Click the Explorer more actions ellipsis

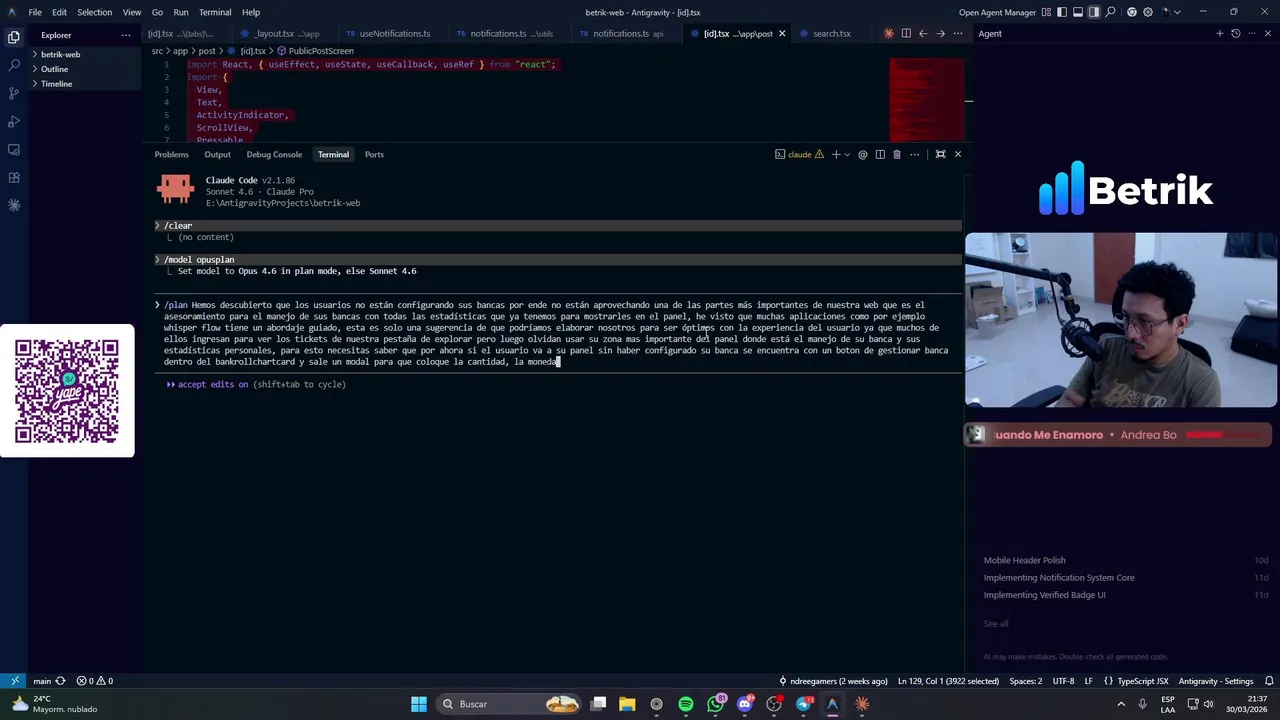125,35
